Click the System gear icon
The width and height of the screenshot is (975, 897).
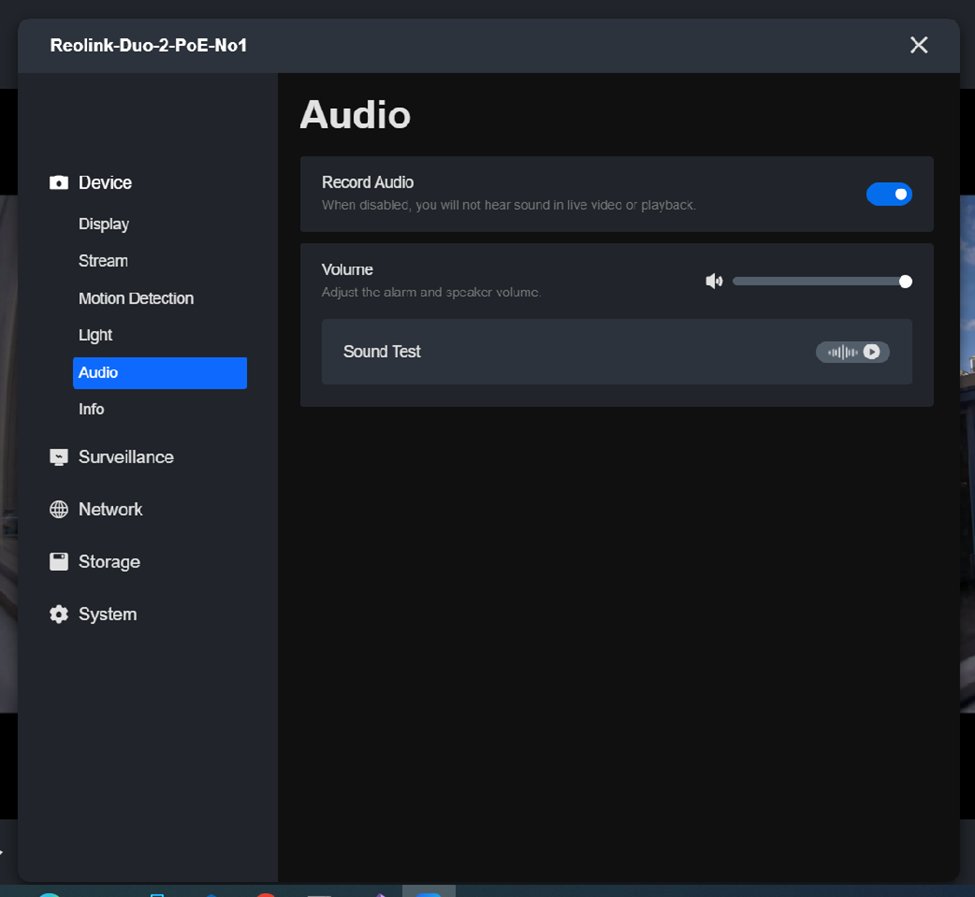click(x=58, y=614)
